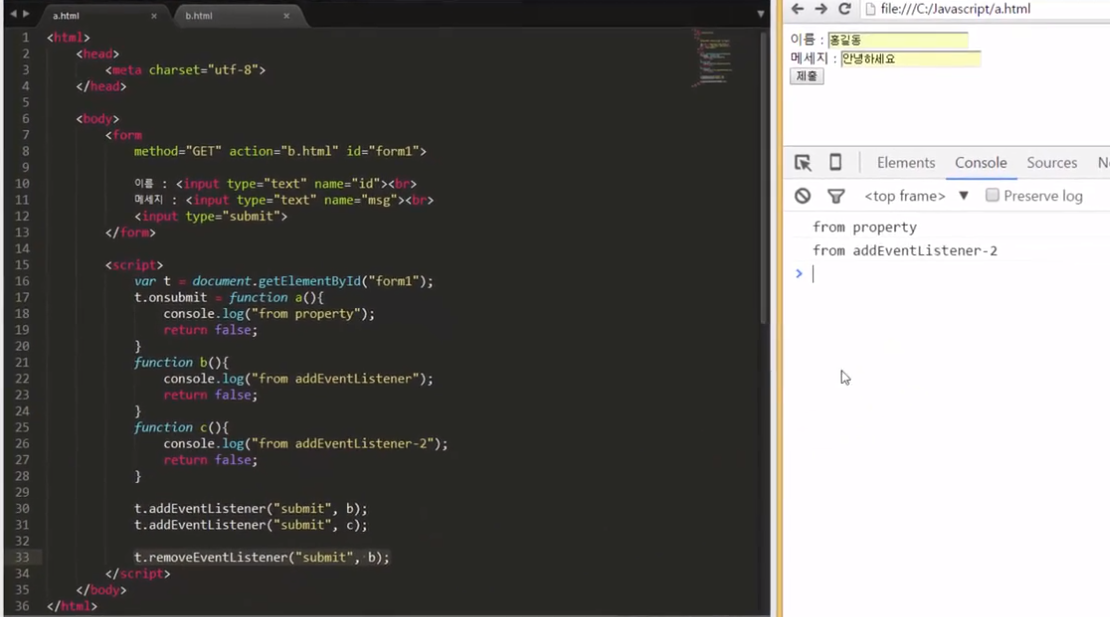Click 'from property' console message
Image resolution: width=1110 pixels, height=617 pixels.
tap(864, 227)
